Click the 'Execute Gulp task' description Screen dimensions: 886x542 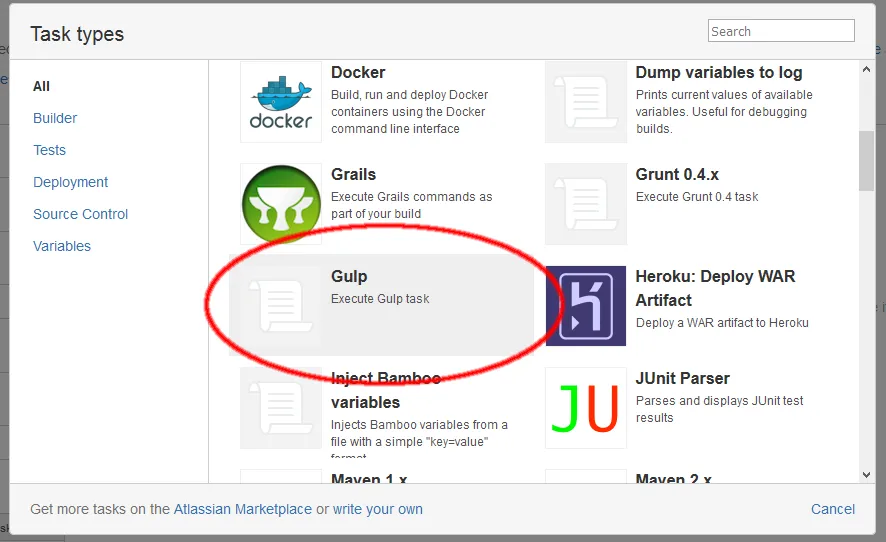pos(380,298)
